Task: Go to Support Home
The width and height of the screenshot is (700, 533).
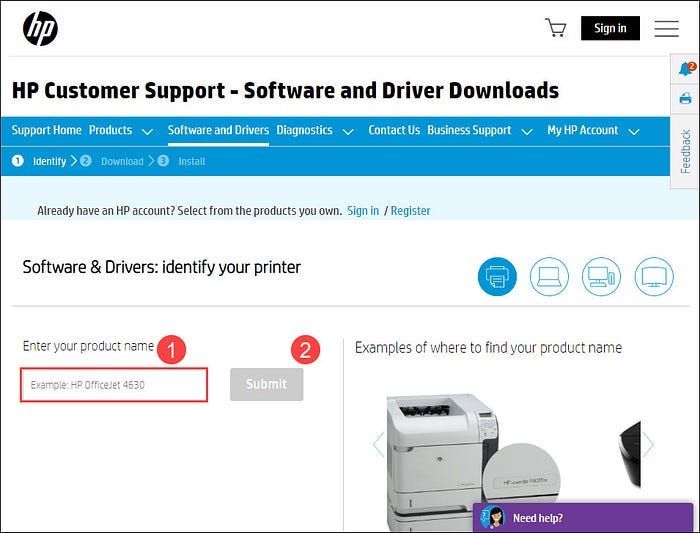Action: click(46, 130)
